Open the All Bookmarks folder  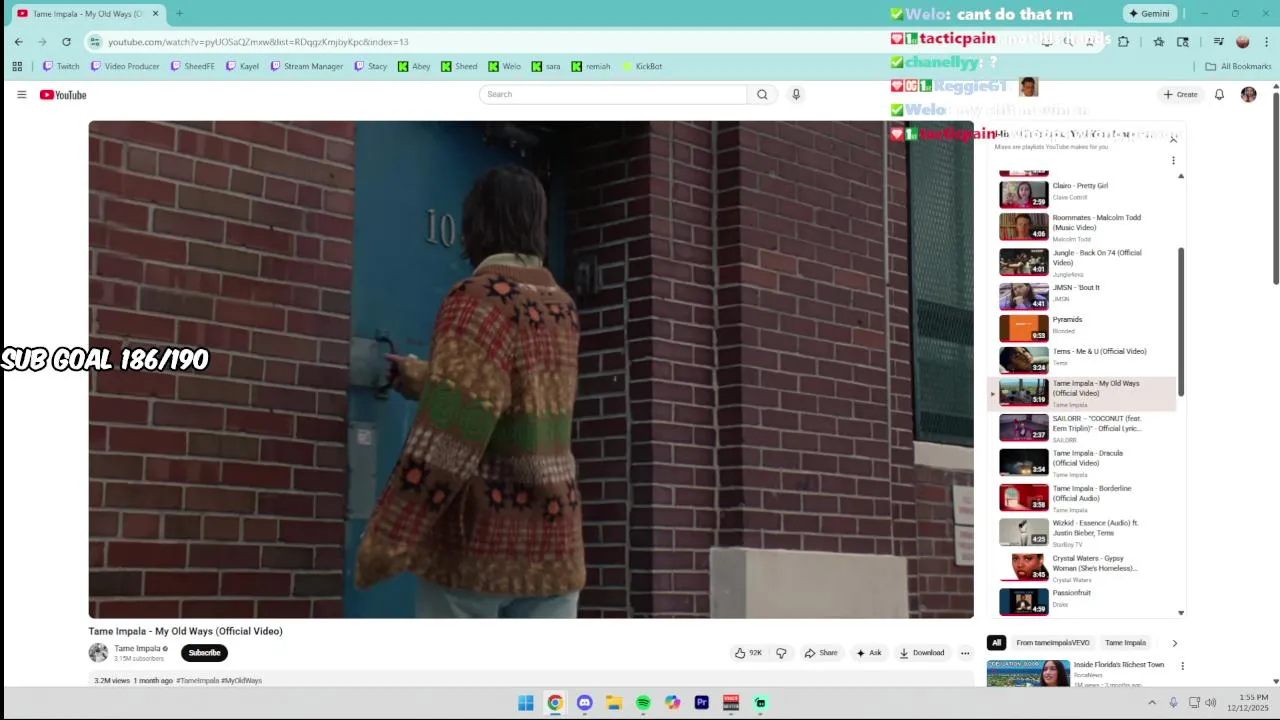[1238, 67]
